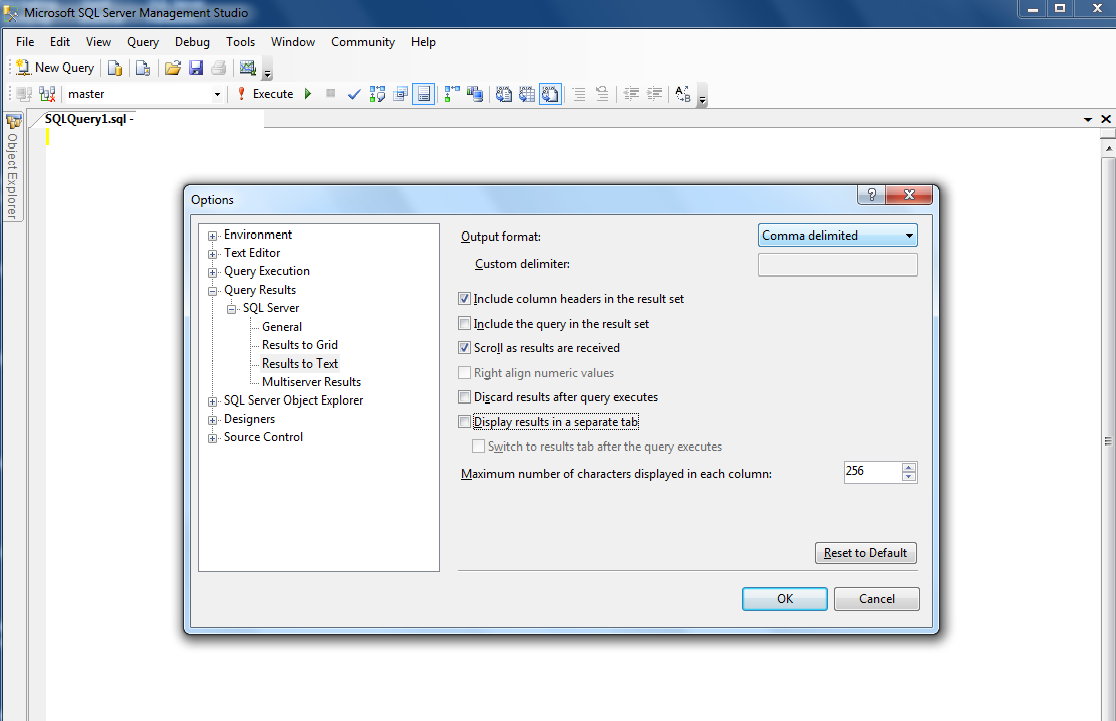Open file using the folder icon
1116x721 pixels.
point(172,68)
